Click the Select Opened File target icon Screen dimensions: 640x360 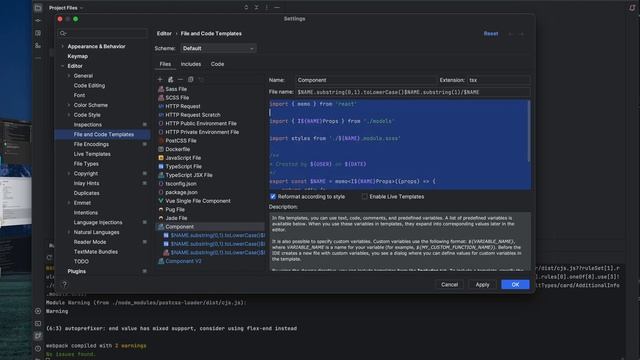point(246,7)
